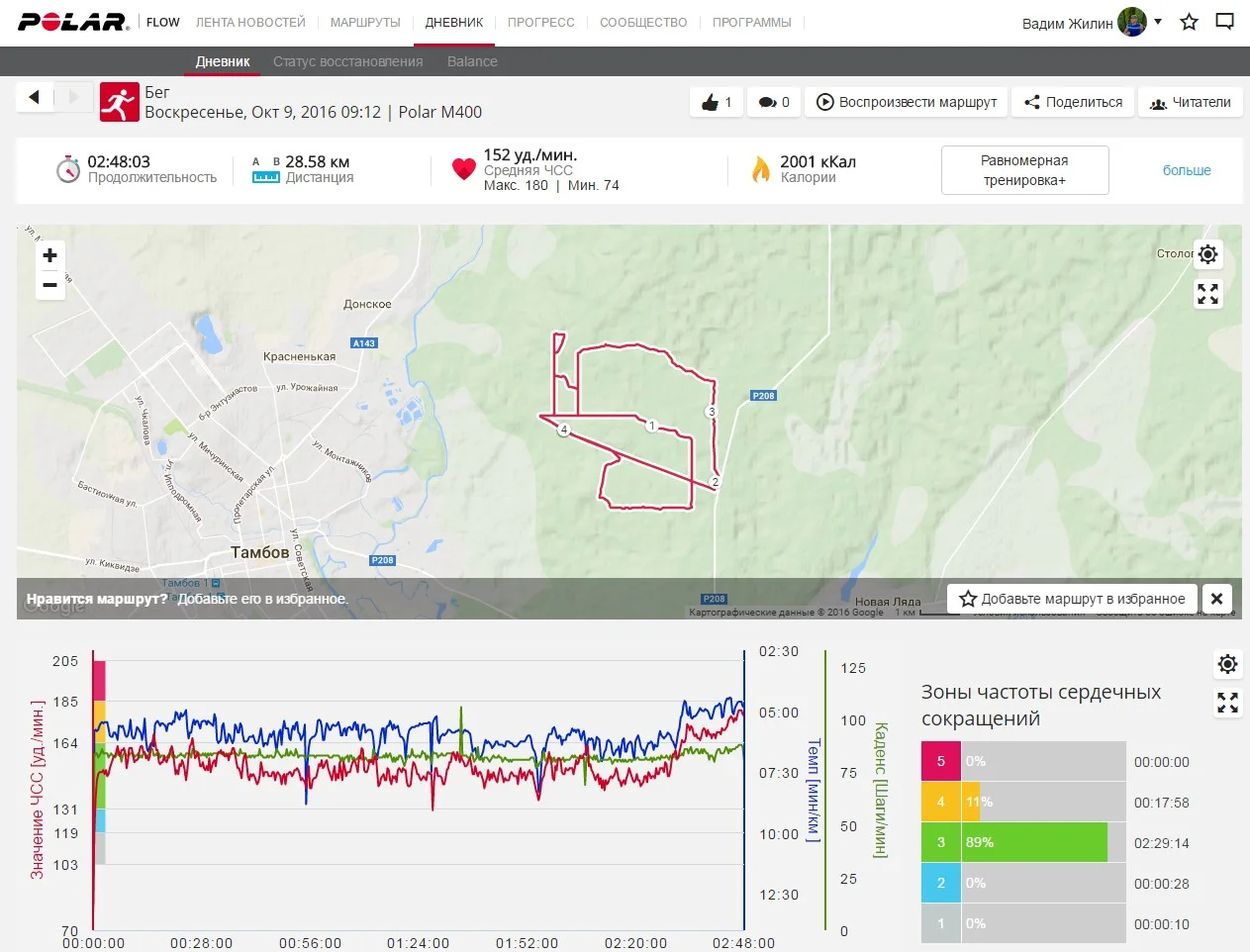
Task: Click the 11% zone 4 progress bar
Action: coord(970,802)
